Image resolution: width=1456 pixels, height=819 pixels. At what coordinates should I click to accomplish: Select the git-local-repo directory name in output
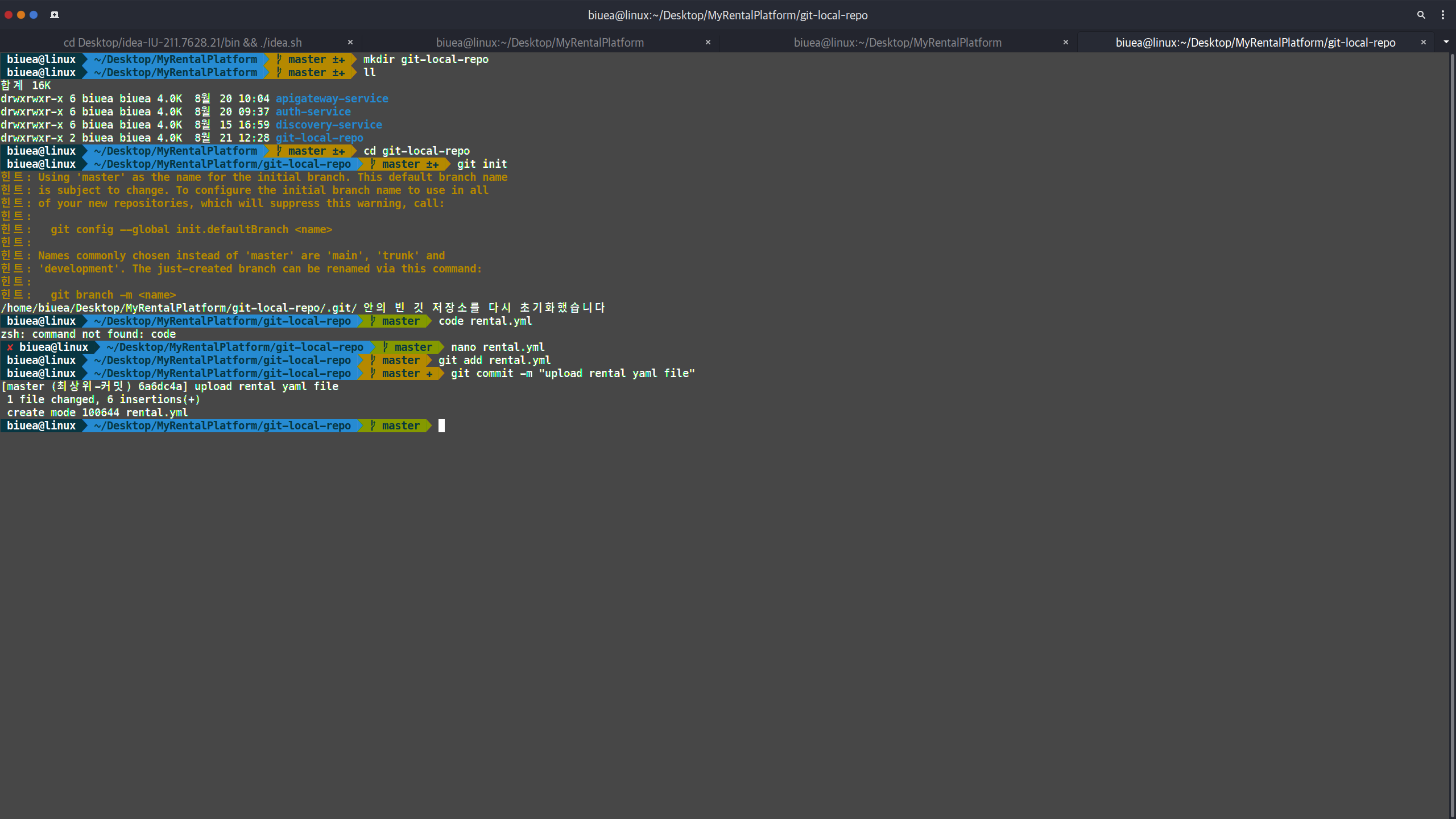[x=319, y=138]
